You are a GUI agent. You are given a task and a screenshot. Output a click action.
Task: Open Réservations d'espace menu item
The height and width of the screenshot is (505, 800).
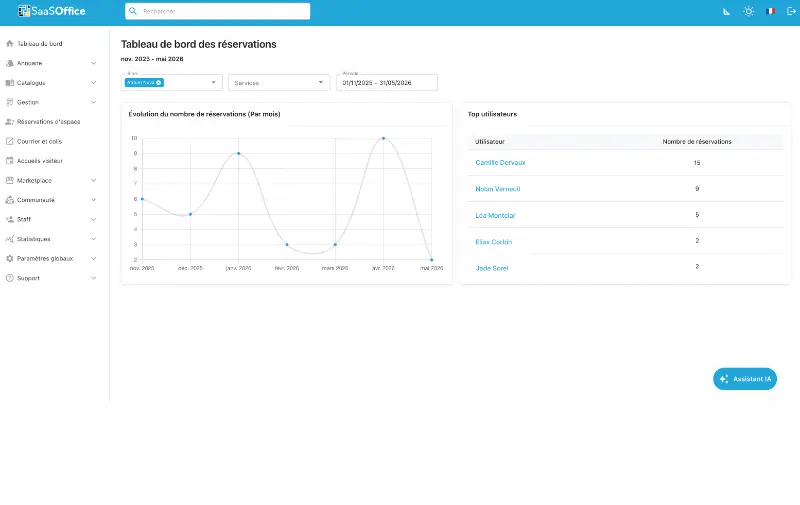pyautogui.click(x=48, y=121)
